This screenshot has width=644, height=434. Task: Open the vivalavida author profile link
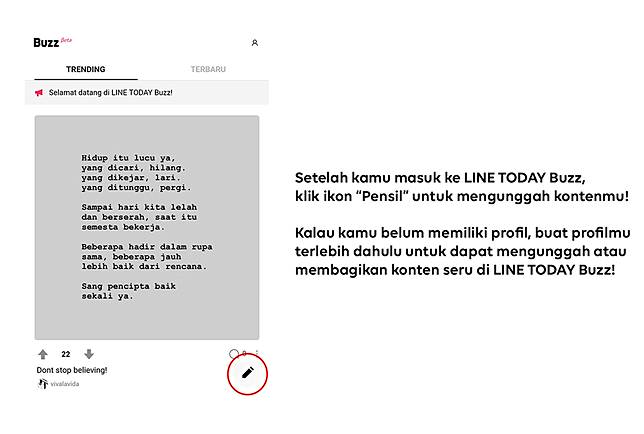[x=65, y=384]
